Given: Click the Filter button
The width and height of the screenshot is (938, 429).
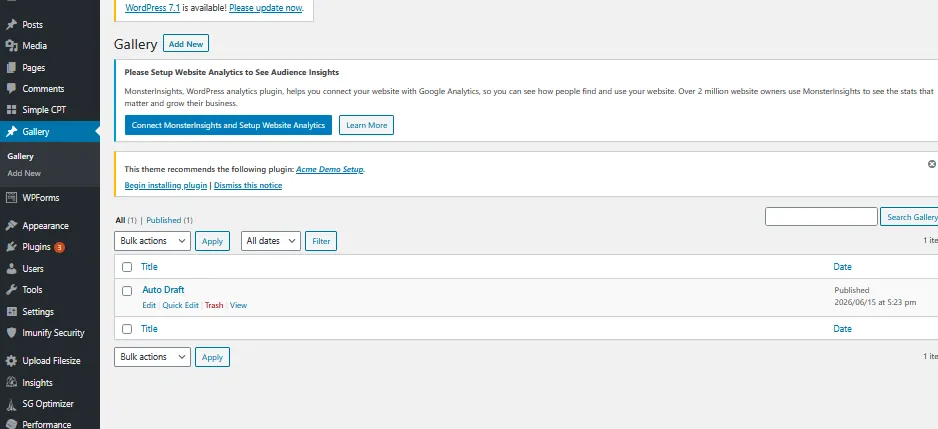Looking at the screenshot, I should (321, 241).
